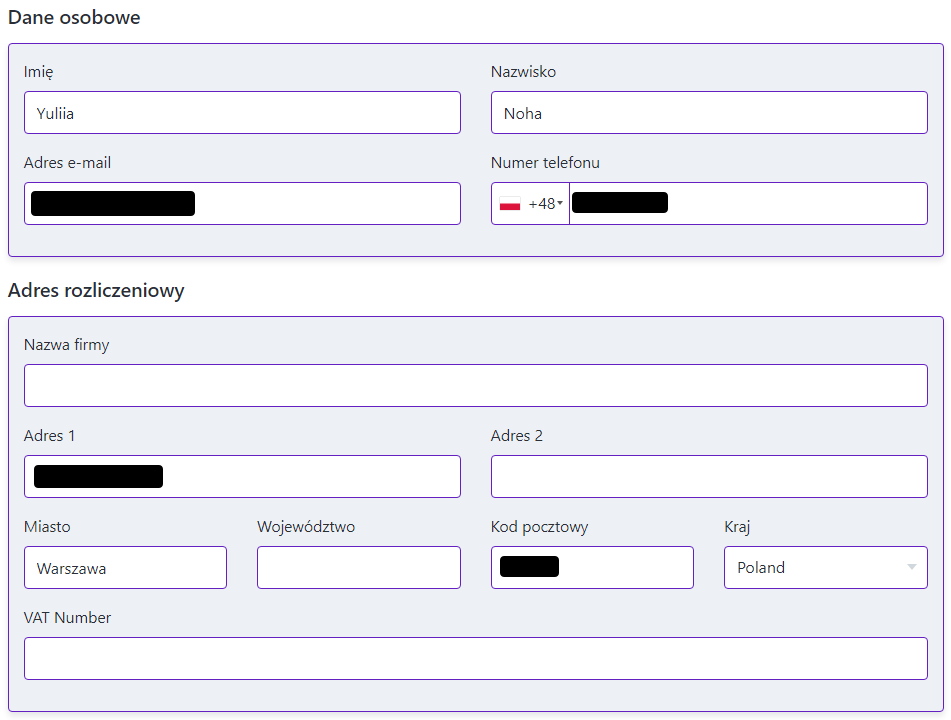Focus the Imię field containing Yuliia
The height and width of the screenshot is (720, 951).
coord(242,113)
